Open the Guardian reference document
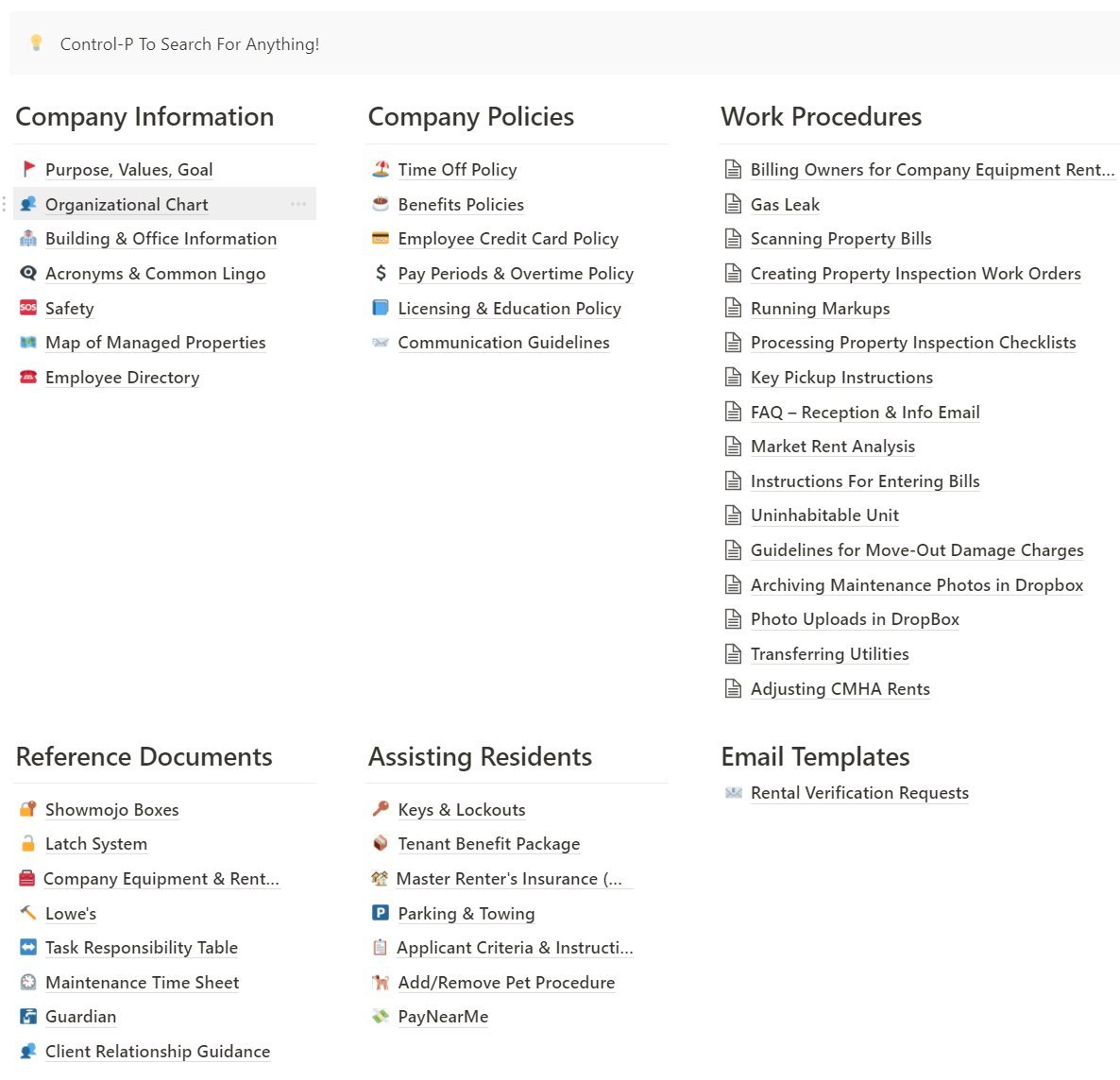The width and height of the screenshot is (1120, 1080). [80, 1017]
